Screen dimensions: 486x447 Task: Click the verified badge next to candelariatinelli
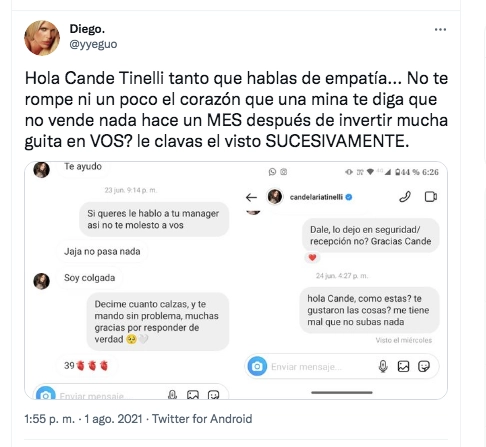[x=349, y=197]
